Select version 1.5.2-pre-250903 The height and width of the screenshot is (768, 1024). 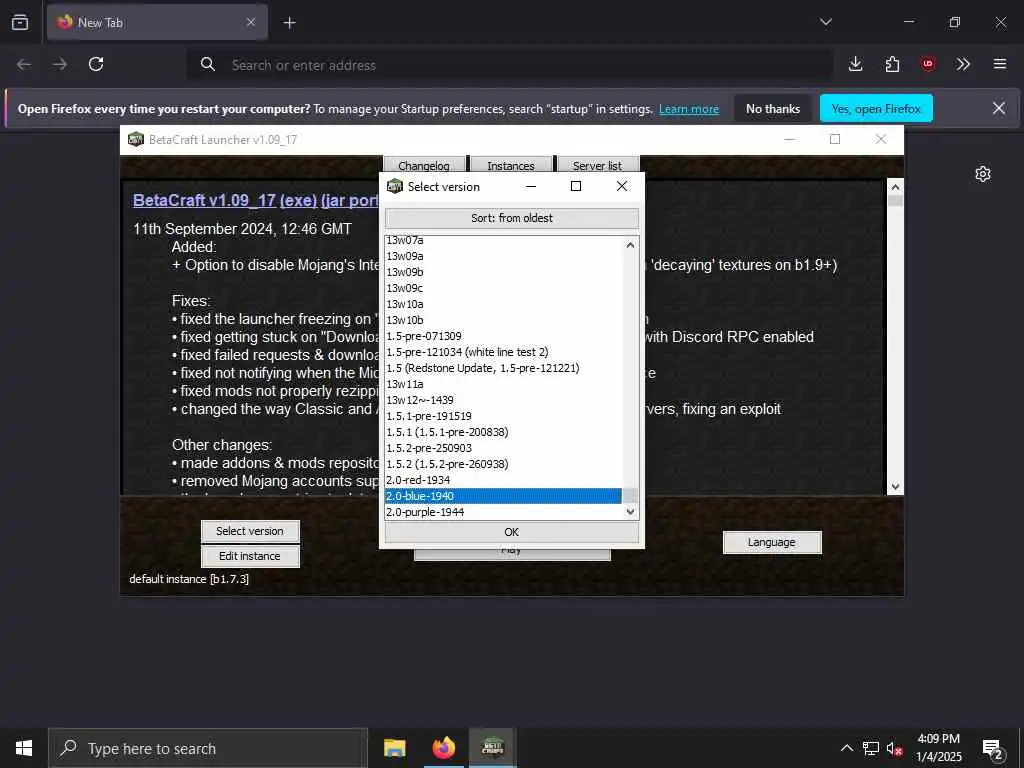[504, 448]
